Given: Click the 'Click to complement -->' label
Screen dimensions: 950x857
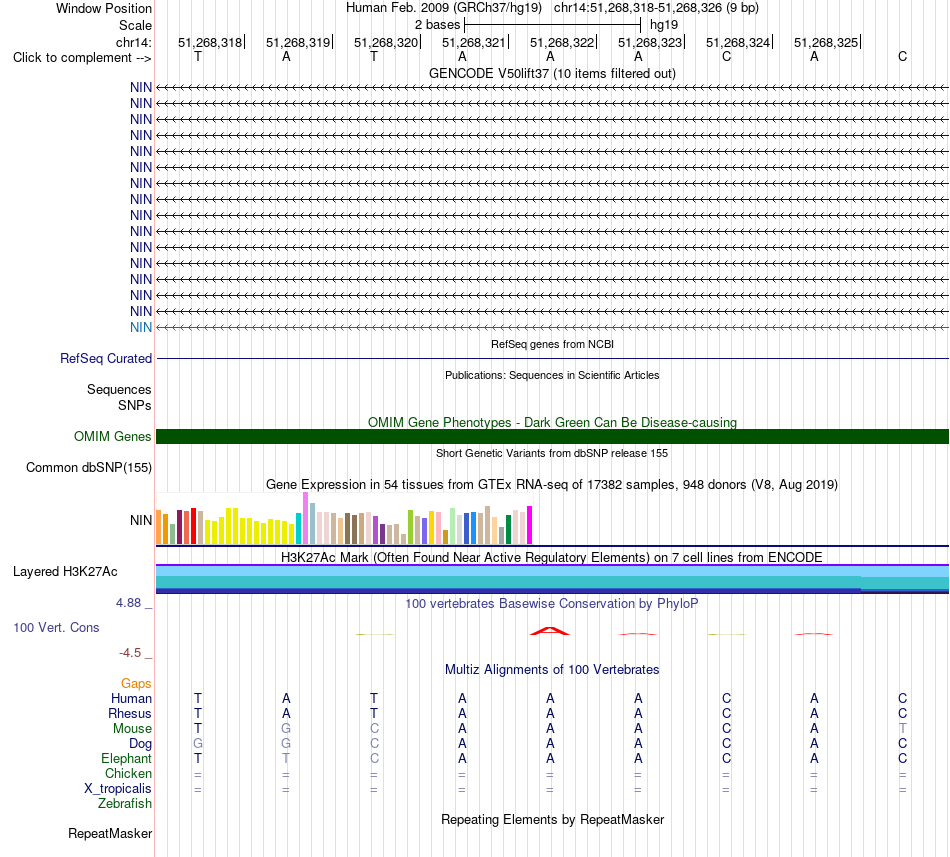Looking at the screenshot, I should click(82, 58).
